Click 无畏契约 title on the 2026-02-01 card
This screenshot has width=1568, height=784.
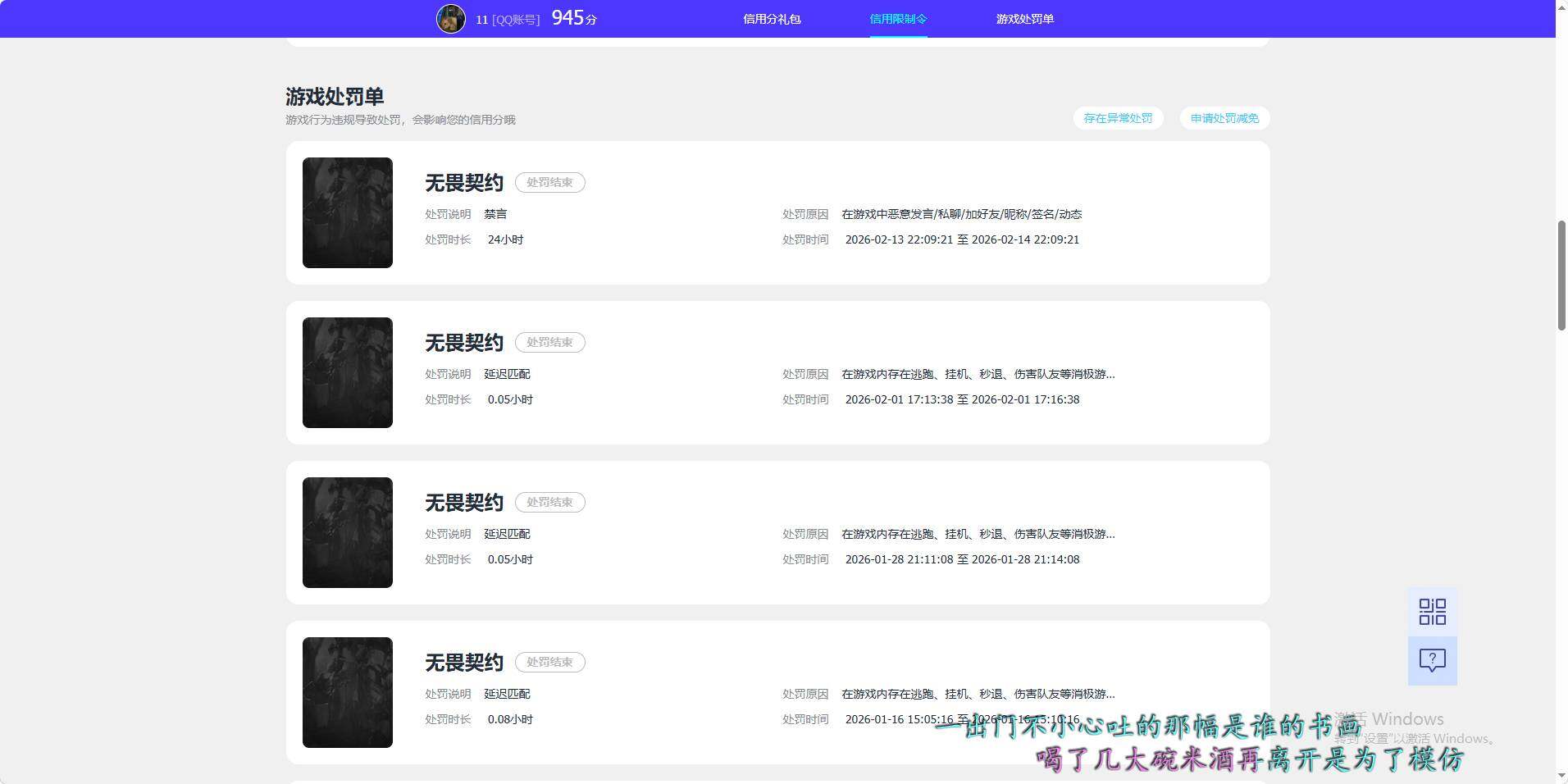tap(464, 342)
